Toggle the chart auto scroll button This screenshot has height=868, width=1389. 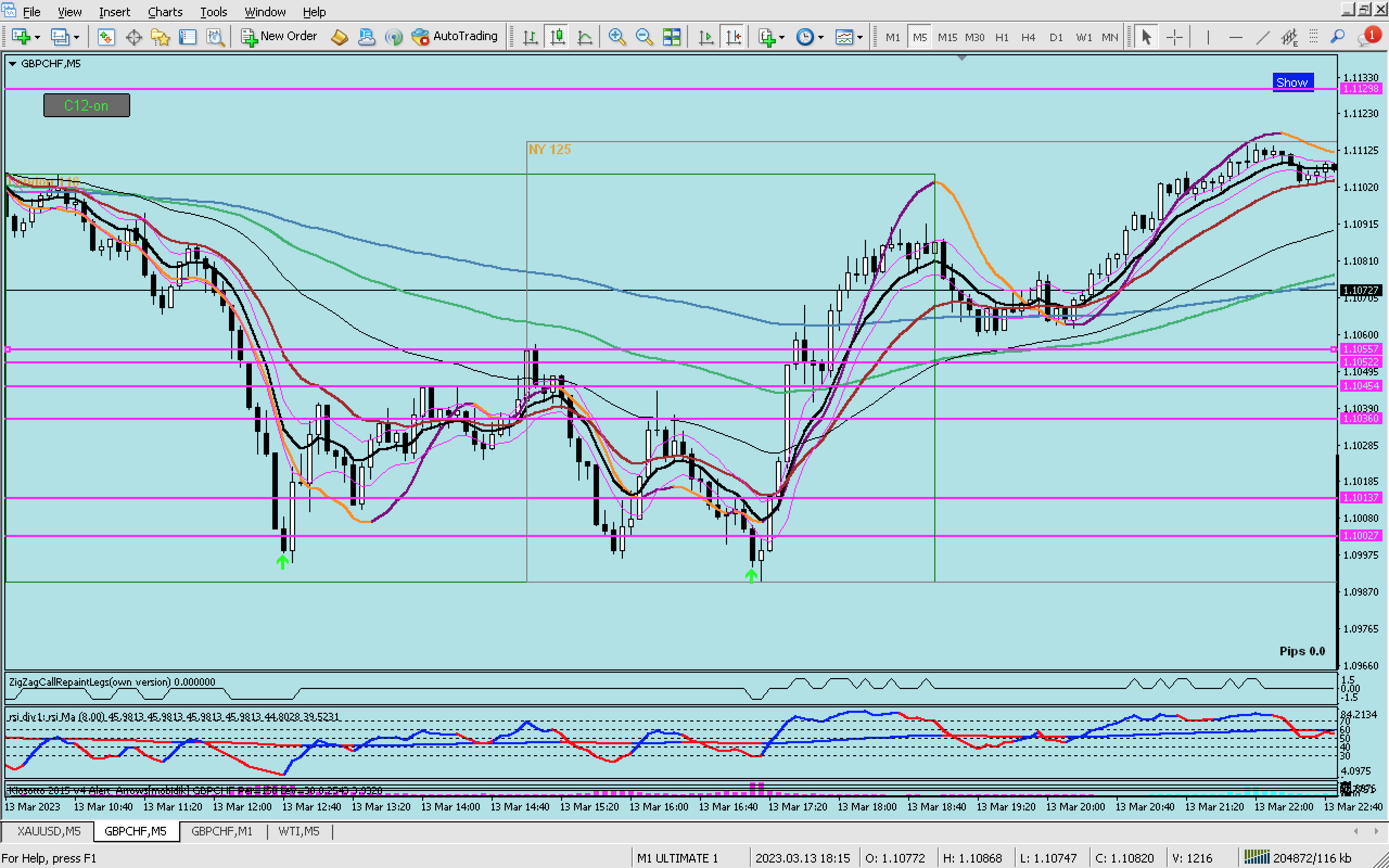pyautogui.click(x=706, y=37)
